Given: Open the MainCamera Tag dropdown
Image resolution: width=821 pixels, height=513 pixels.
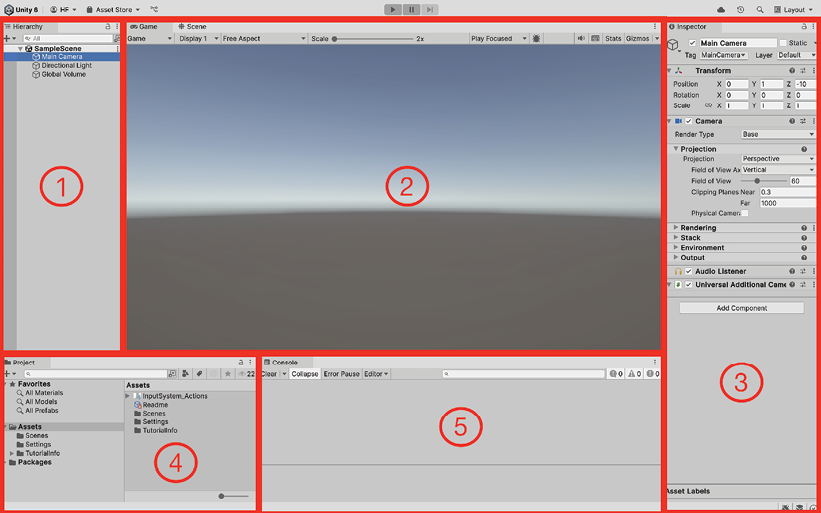Looking at the screenshot, I should click(724, 55).
